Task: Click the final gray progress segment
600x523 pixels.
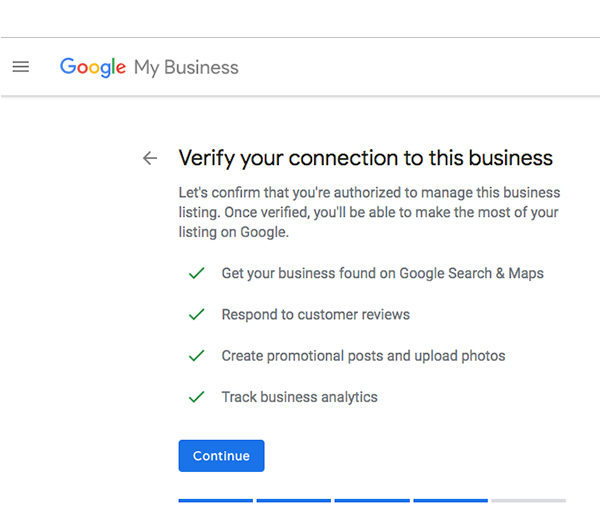Action: pos(528,500)
